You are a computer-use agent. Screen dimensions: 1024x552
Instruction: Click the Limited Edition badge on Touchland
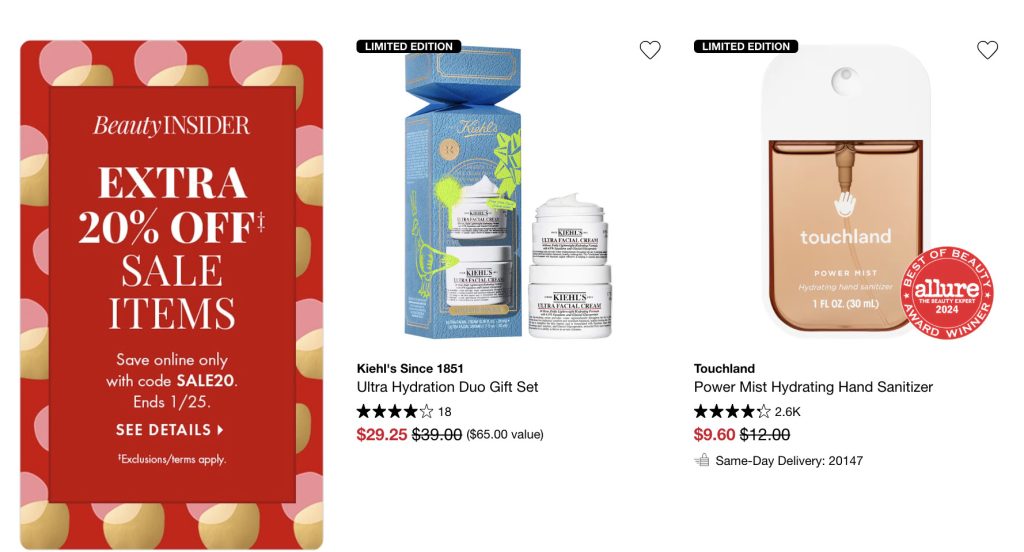pyautogui.click(x=746, y=46)
